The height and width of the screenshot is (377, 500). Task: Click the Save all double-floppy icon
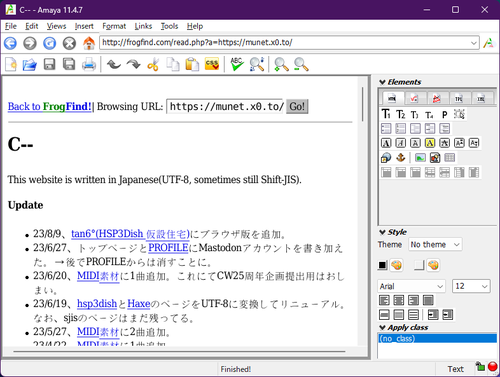(69, 64)
